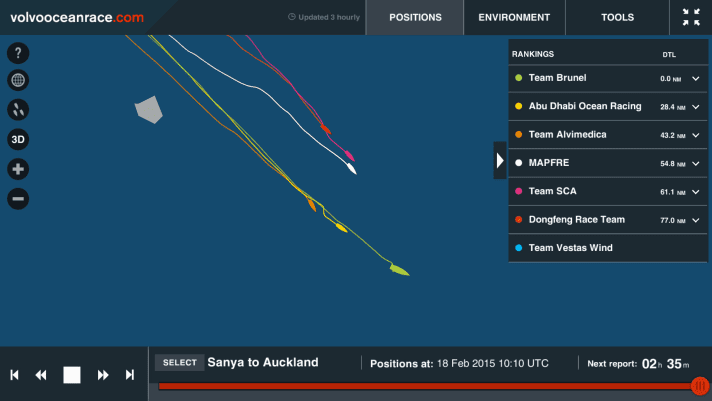712x401 pixels.
Task: Click Team Vestas Wind blue dot
Action: [519, 248]
